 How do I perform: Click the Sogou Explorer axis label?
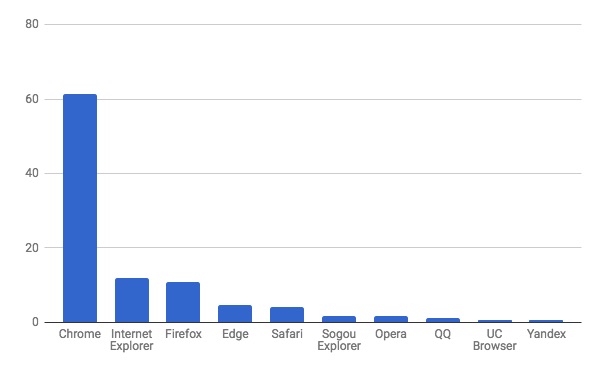pyautogui.click(x=339, y=340)
